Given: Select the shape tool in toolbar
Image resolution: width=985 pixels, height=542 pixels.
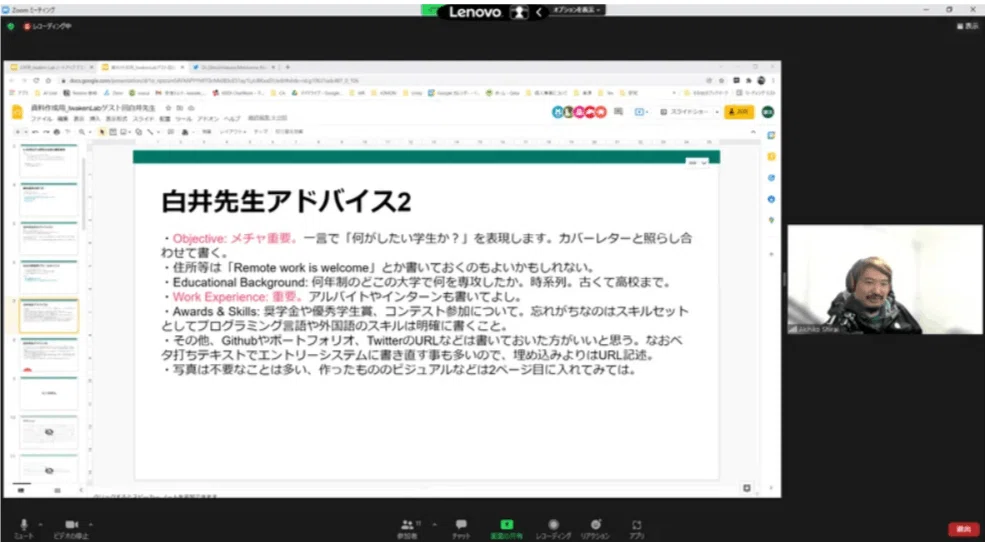Looking at the screenshot, I should click(138, 132).
